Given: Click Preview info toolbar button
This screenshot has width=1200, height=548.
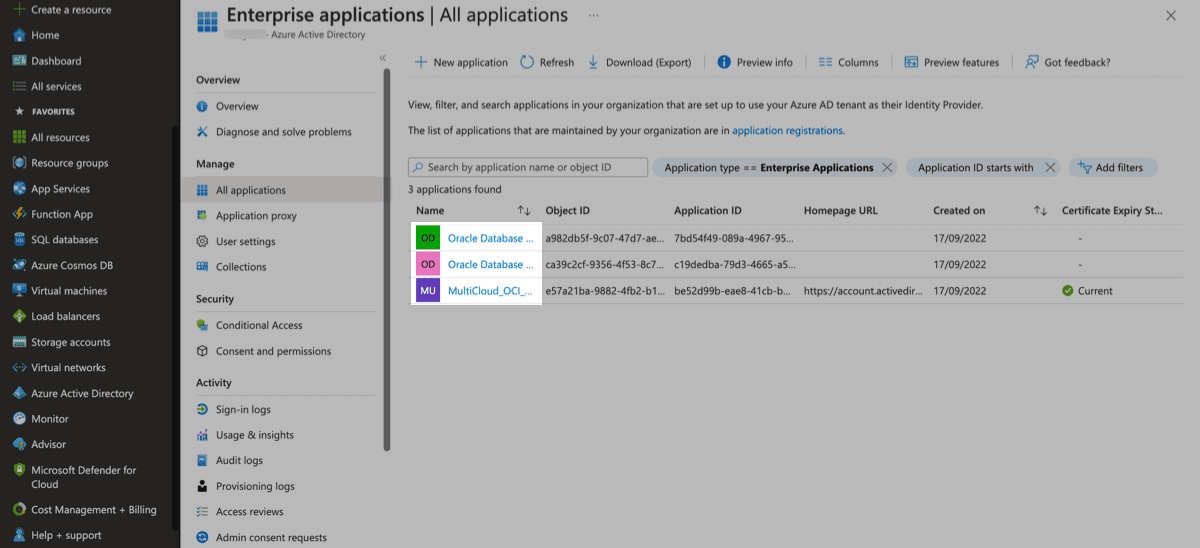Looking at the screenshot, I should [x=755, y=62].
